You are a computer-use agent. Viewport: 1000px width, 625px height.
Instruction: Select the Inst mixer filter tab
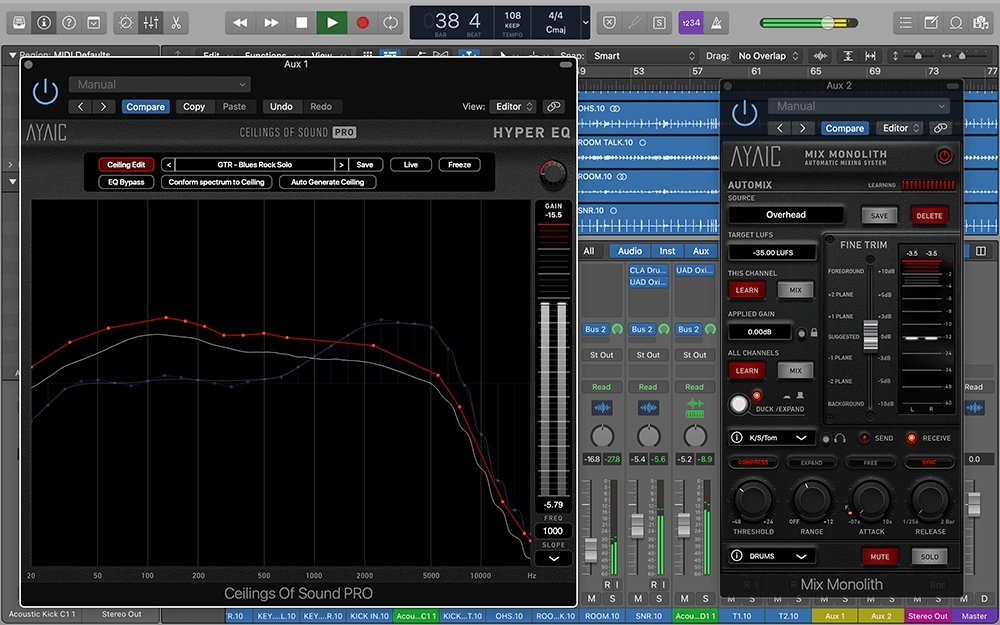[667, 251]
